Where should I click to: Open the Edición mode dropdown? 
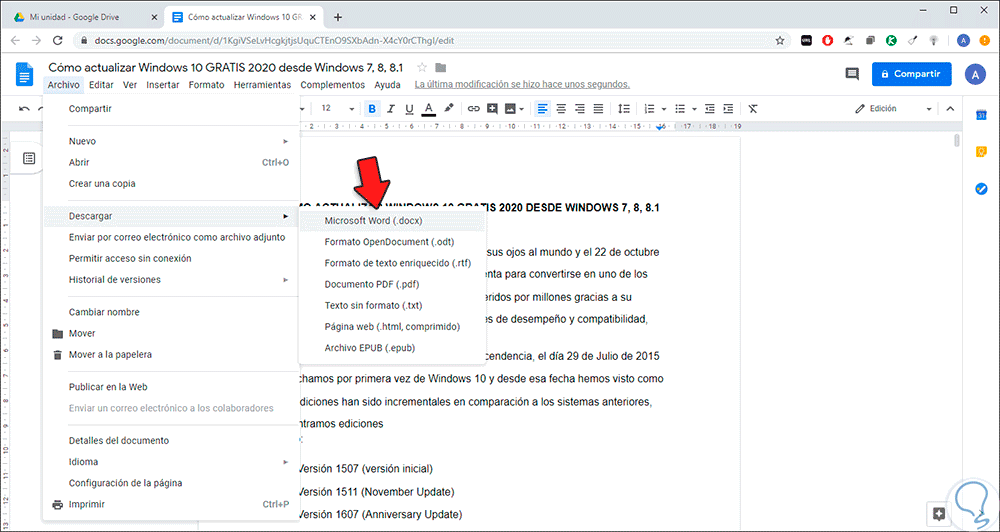coord(893,108)
